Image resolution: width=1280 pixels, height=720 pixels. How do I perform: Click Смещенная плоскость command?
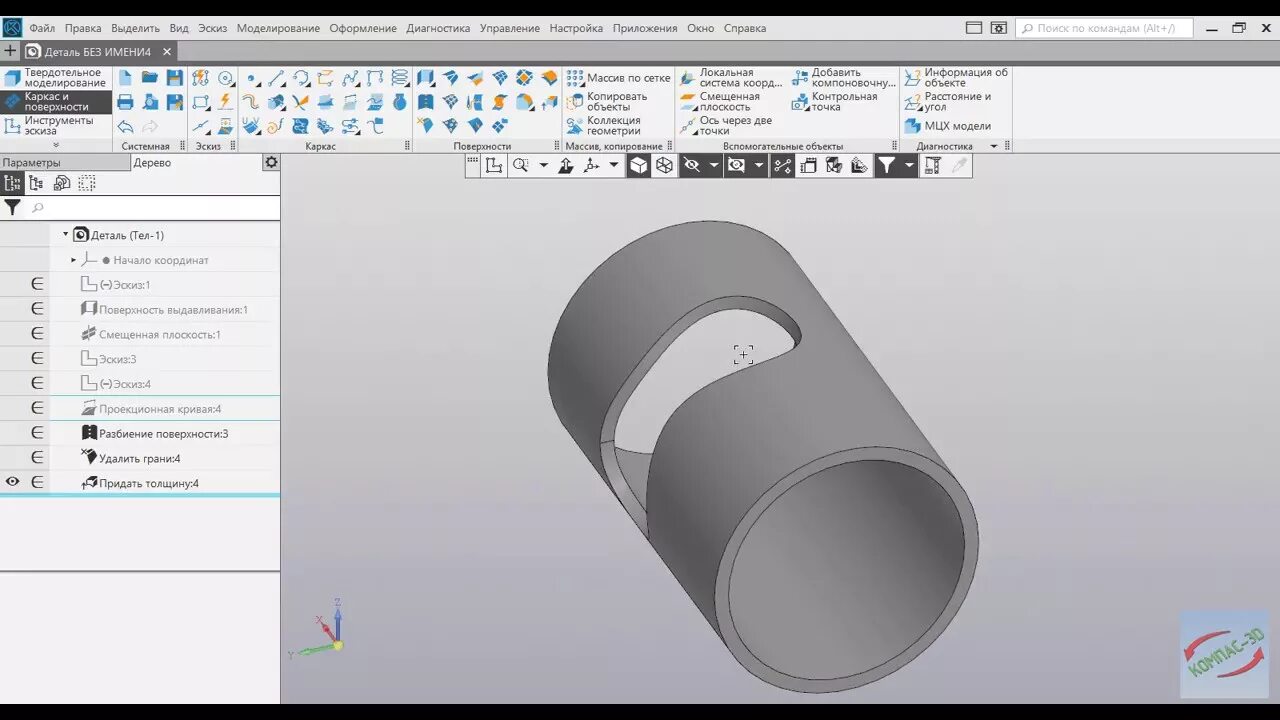(720, 102)
